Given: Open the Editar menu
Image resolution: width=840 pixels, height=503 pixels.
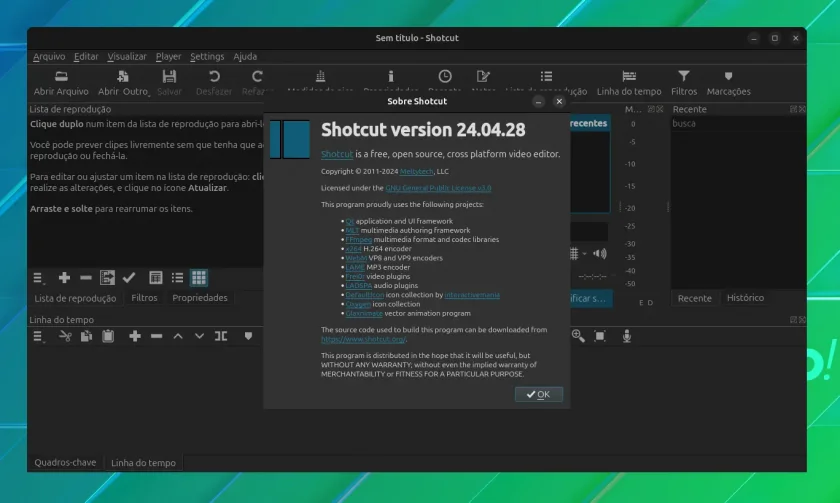Looking at the screenshot, I should point(86,56).
